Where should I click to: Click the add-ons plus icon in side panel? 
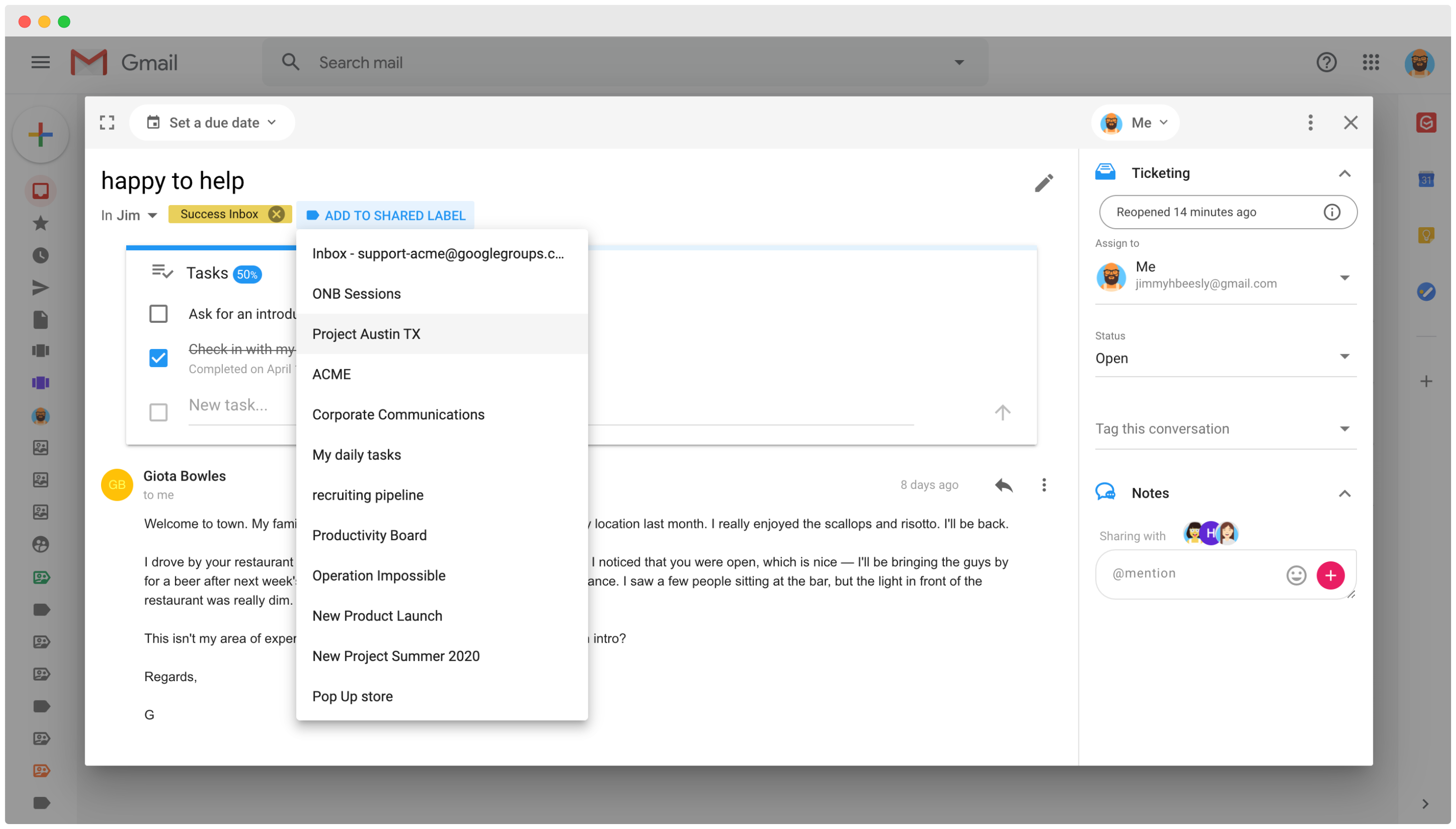[1425, 381]
